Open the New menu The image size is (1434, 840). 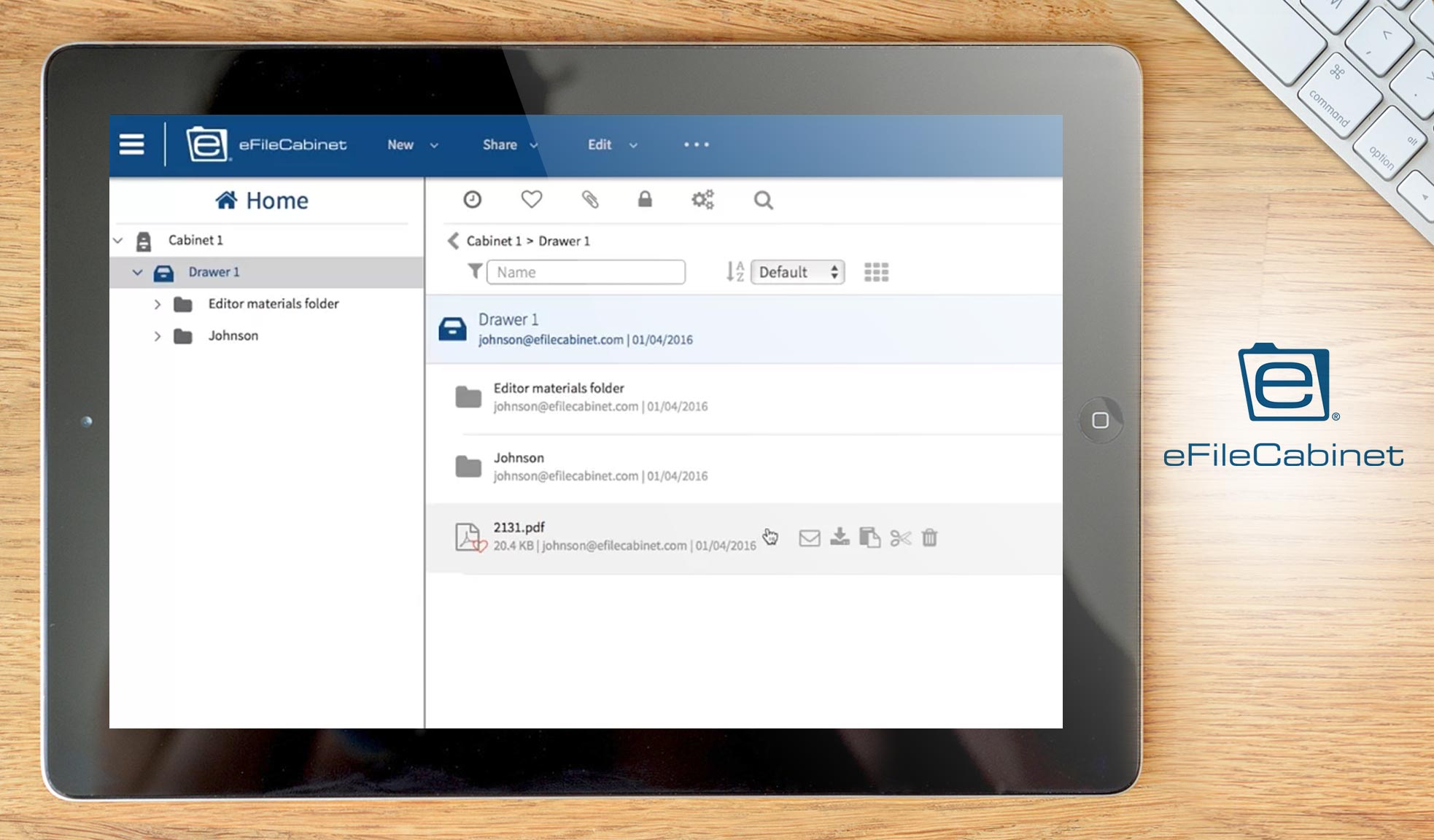tap(400, 145)
